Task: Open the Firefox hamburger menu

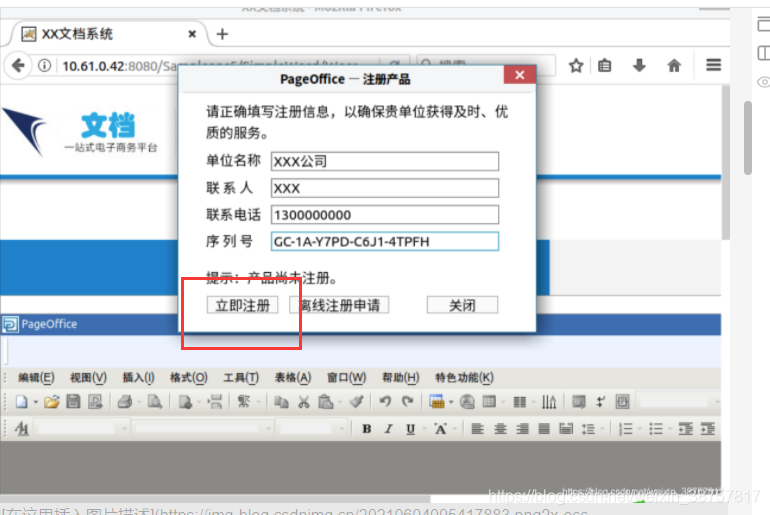Action: (x=714, y=65)
